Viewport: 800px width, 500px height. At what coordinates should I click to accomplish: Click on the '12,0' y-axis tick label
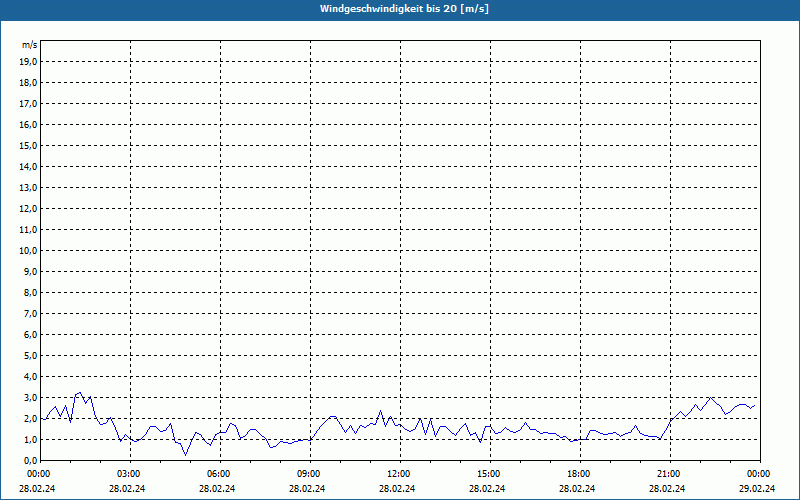30,209
